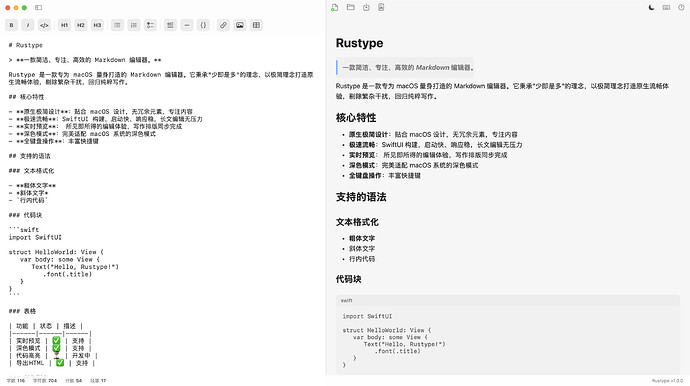Click the '# Rustype' line in editor
This screenshot has width=690, height=386.
click(26, 45)
